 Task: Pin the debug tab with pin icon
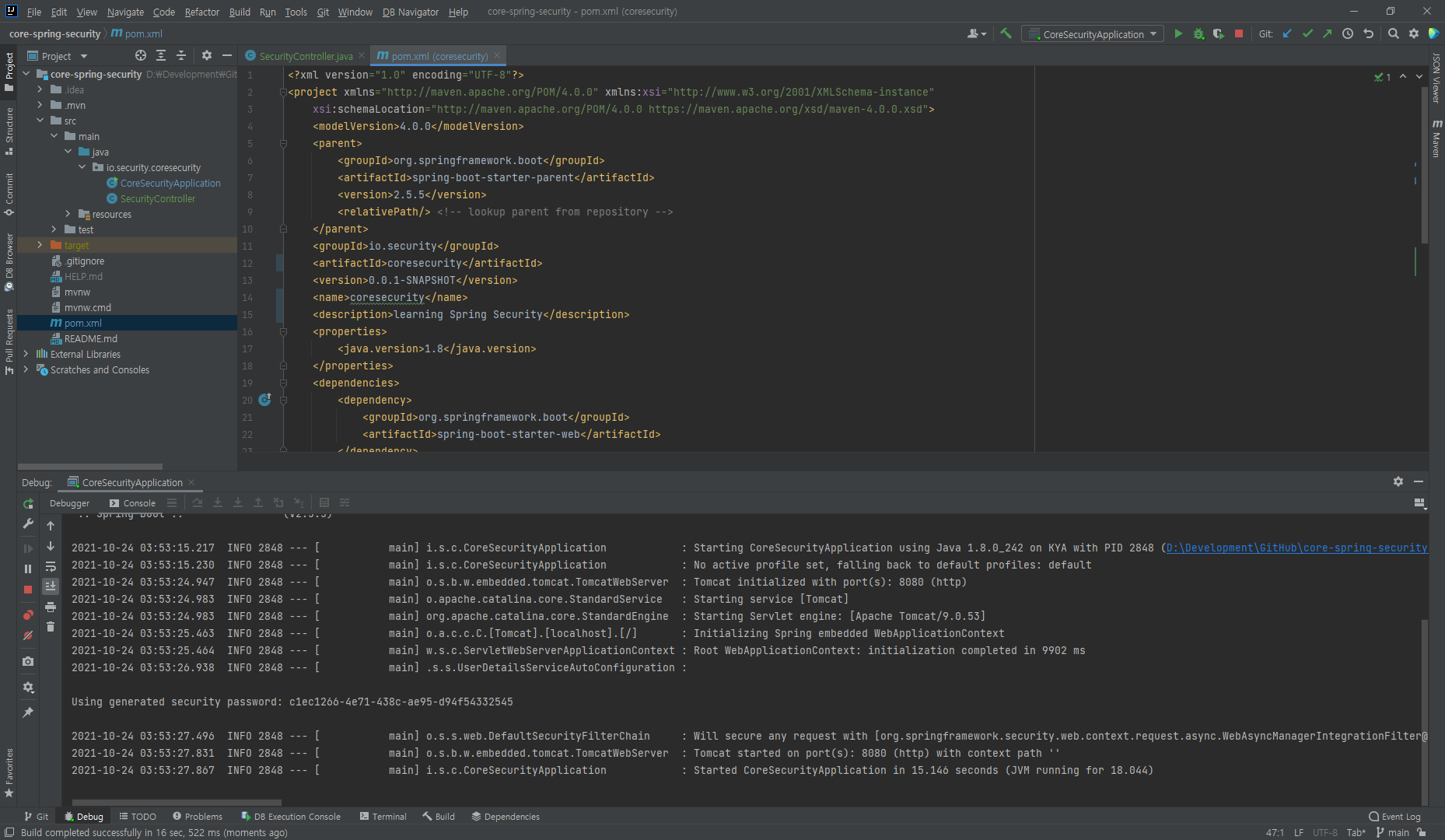[x=28, y=712]
